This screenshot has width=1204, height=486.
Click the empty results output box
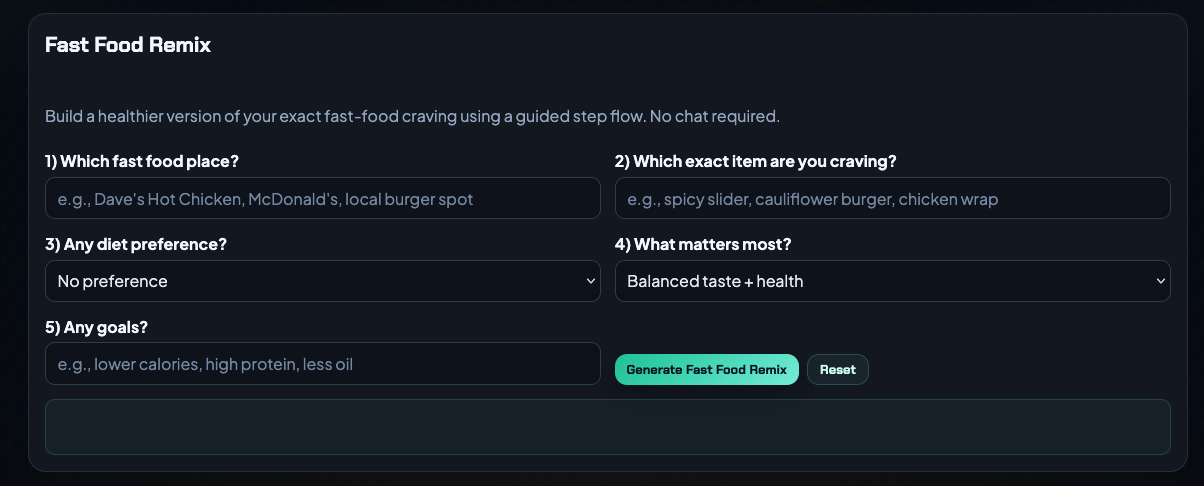[x=607, y=427]
